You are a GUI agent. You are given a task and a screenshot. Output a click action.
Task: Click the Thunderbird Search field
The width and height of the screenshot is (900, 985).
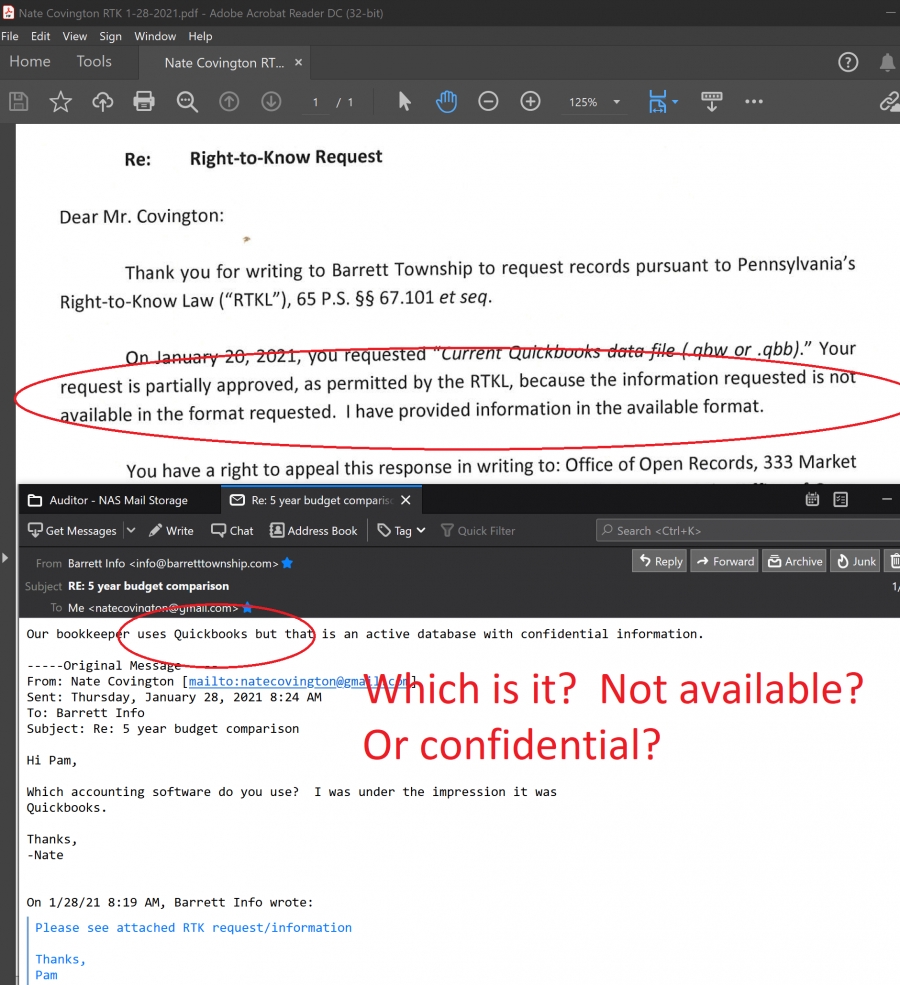[x=748, y=531]
